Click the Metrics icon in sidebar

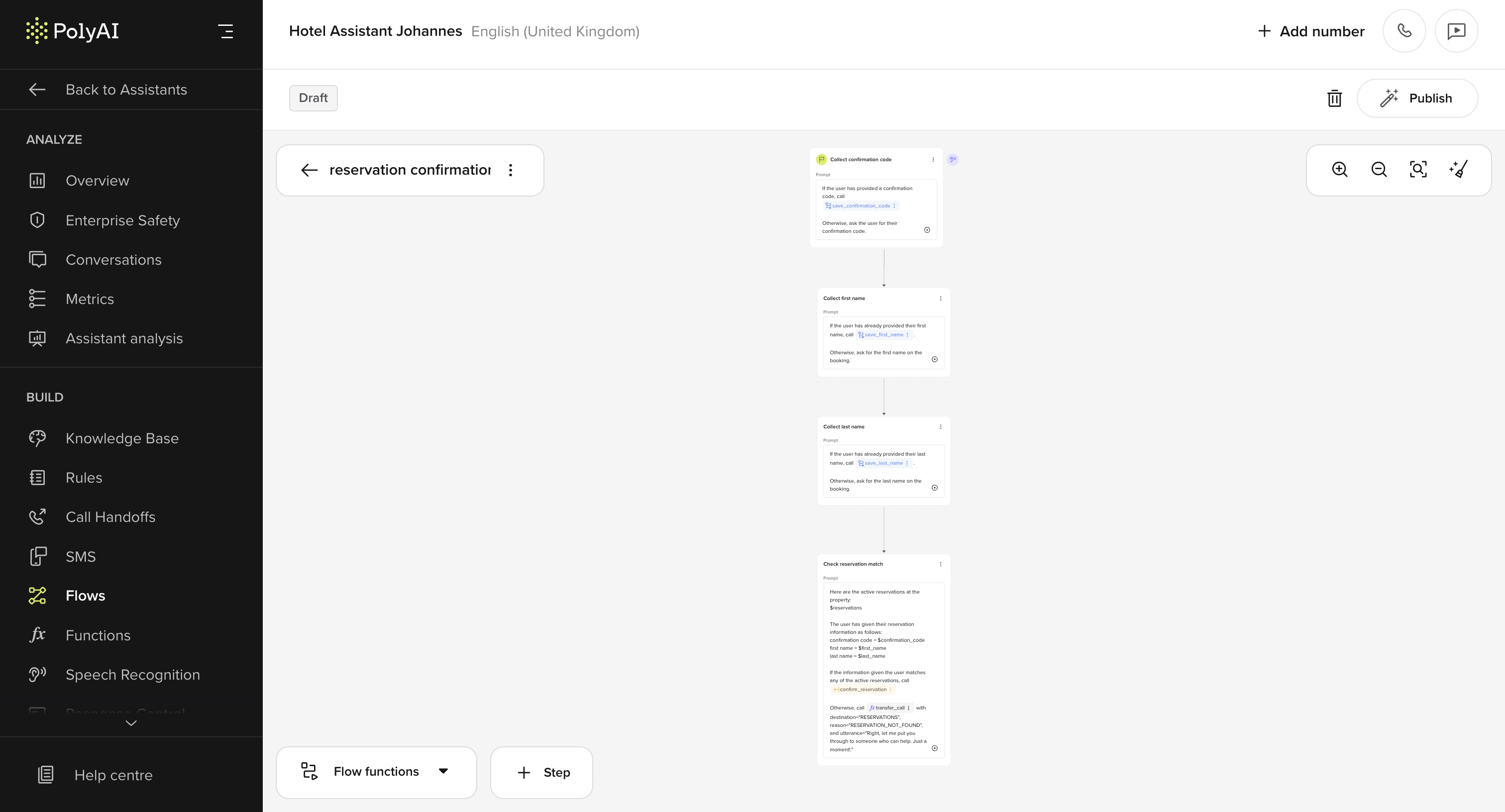click(x=37, y=299)
